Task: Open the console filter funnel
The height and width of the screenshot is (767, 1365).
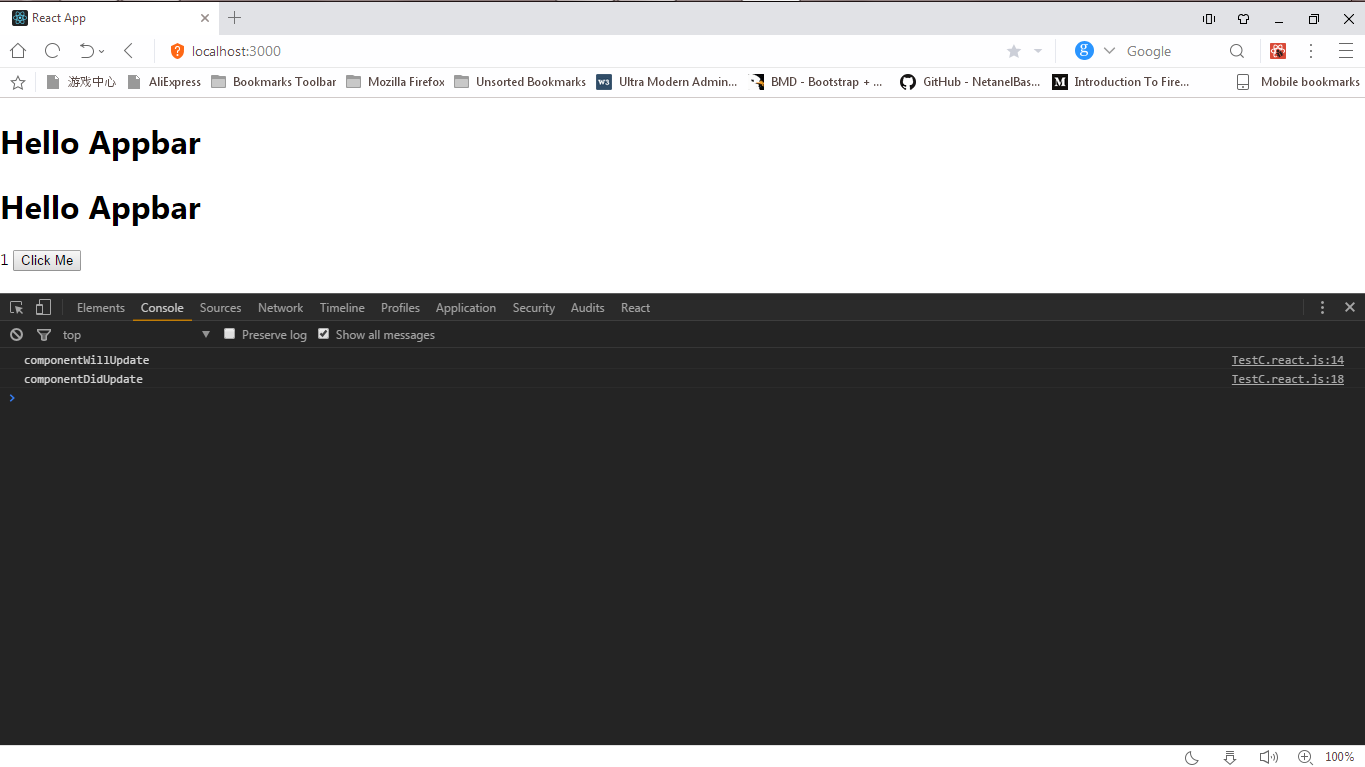Action: [44, 335]
